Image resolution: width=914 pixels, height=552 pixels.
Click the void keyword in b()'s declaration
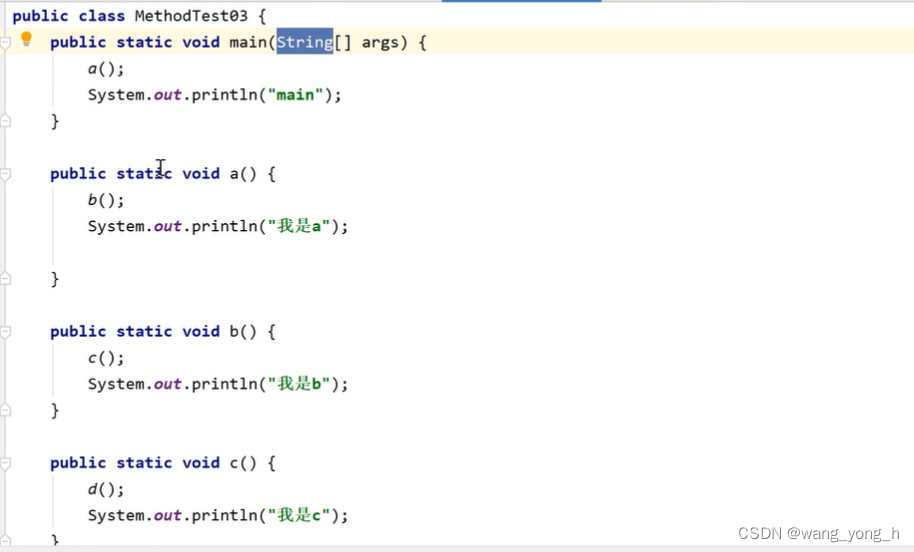tap(201, 332)
